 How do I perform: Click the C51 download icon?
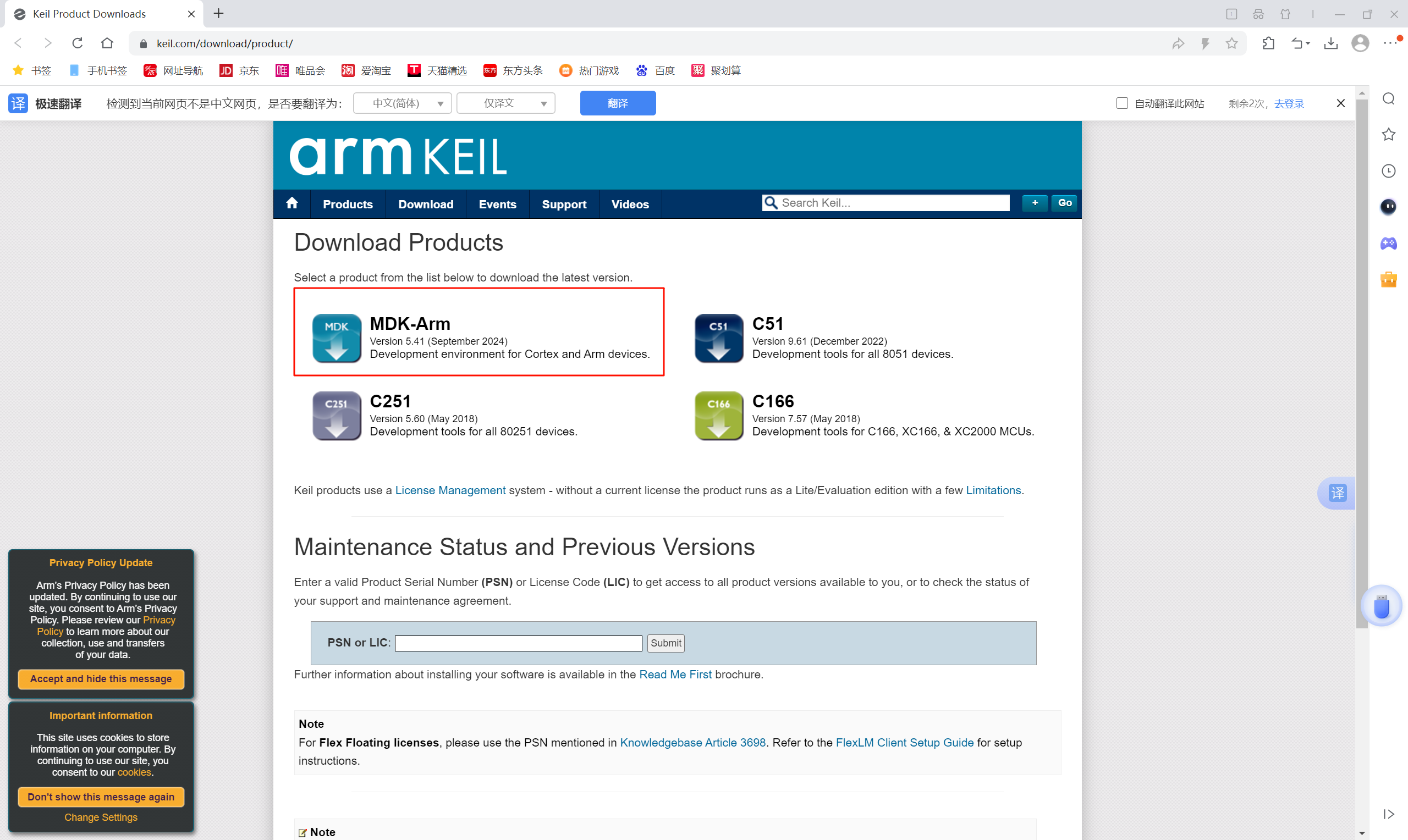tap(718, 338)
